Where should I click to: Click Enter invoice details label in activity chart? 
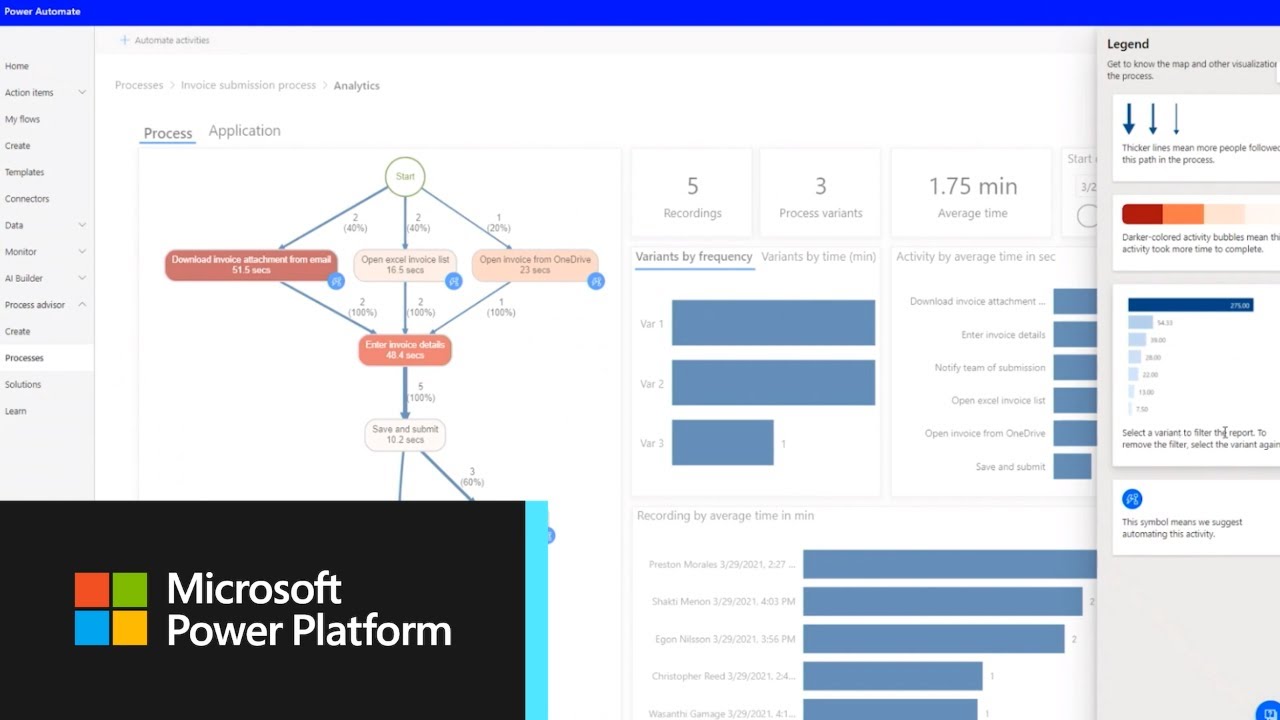tap(1003, 335)
